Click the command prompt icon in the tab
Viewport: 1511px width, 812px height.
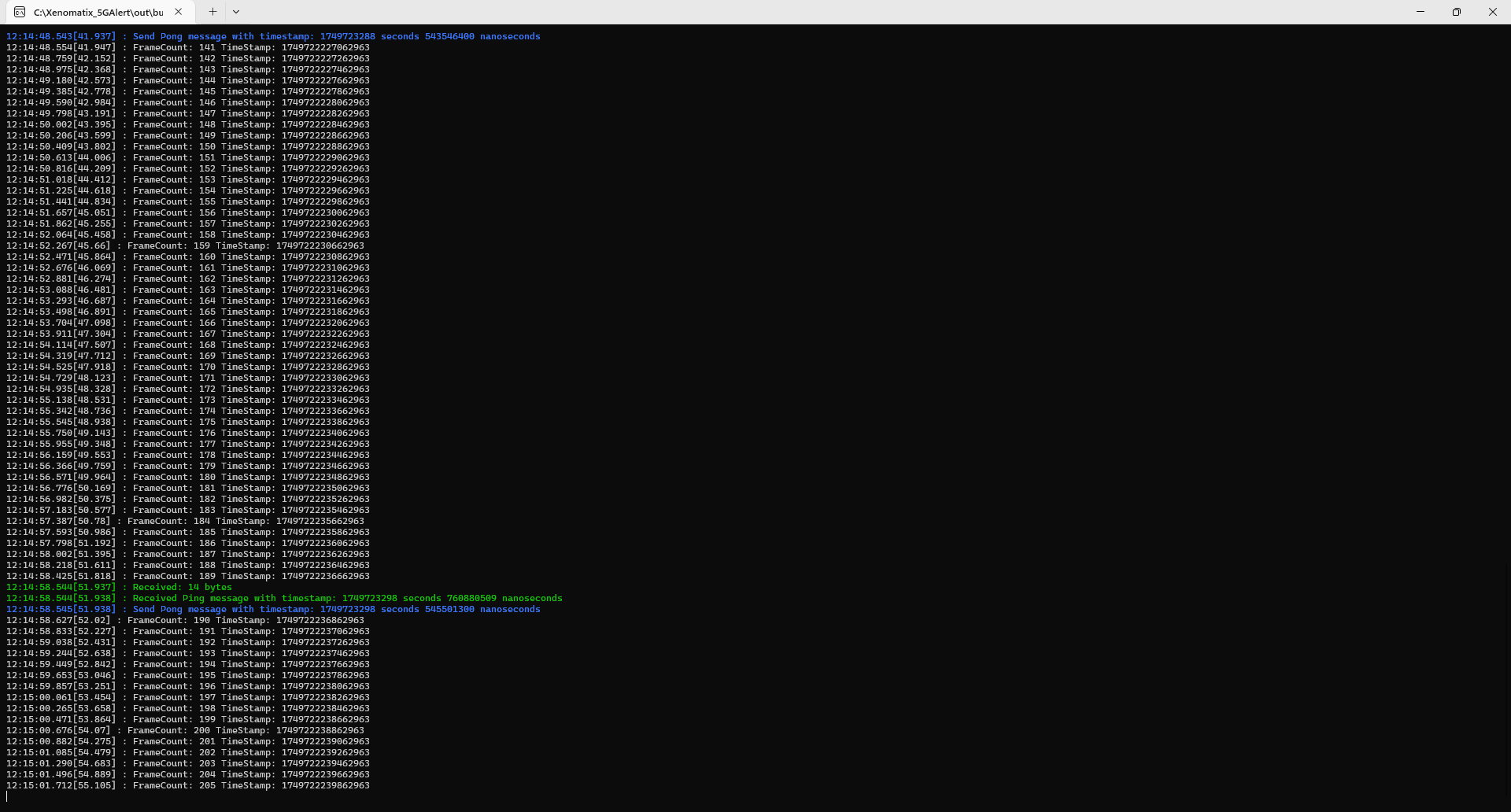[20, 12]
